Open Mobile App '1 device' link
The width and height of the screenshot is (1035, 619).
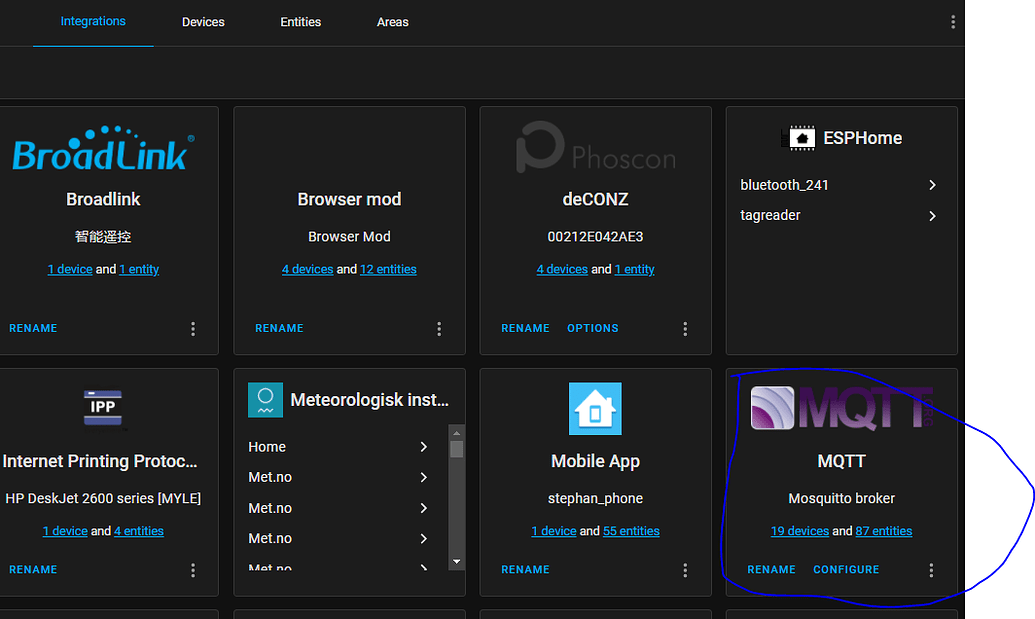(x=554, y=531)
